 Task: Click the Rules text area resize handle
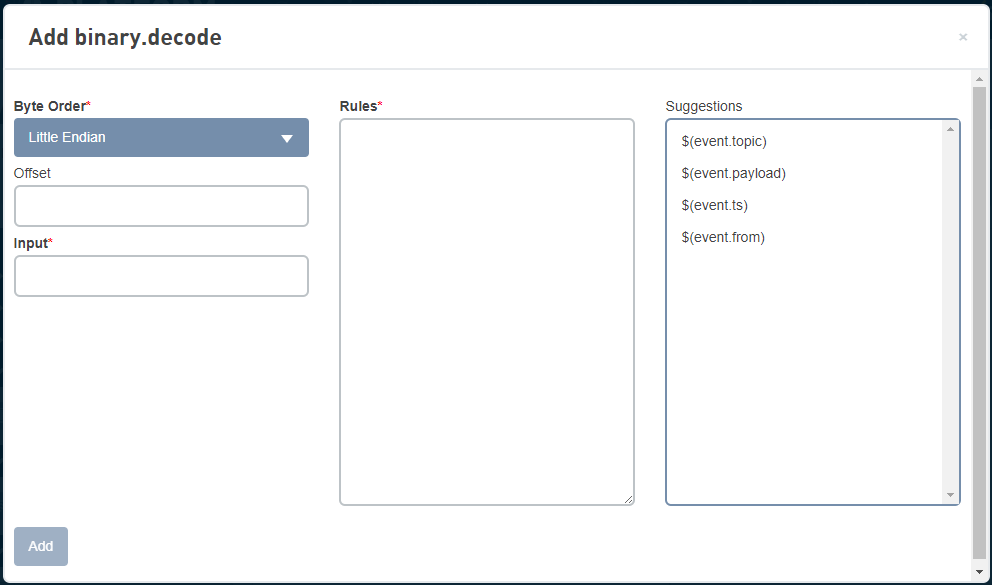click(x=629, y=500)
